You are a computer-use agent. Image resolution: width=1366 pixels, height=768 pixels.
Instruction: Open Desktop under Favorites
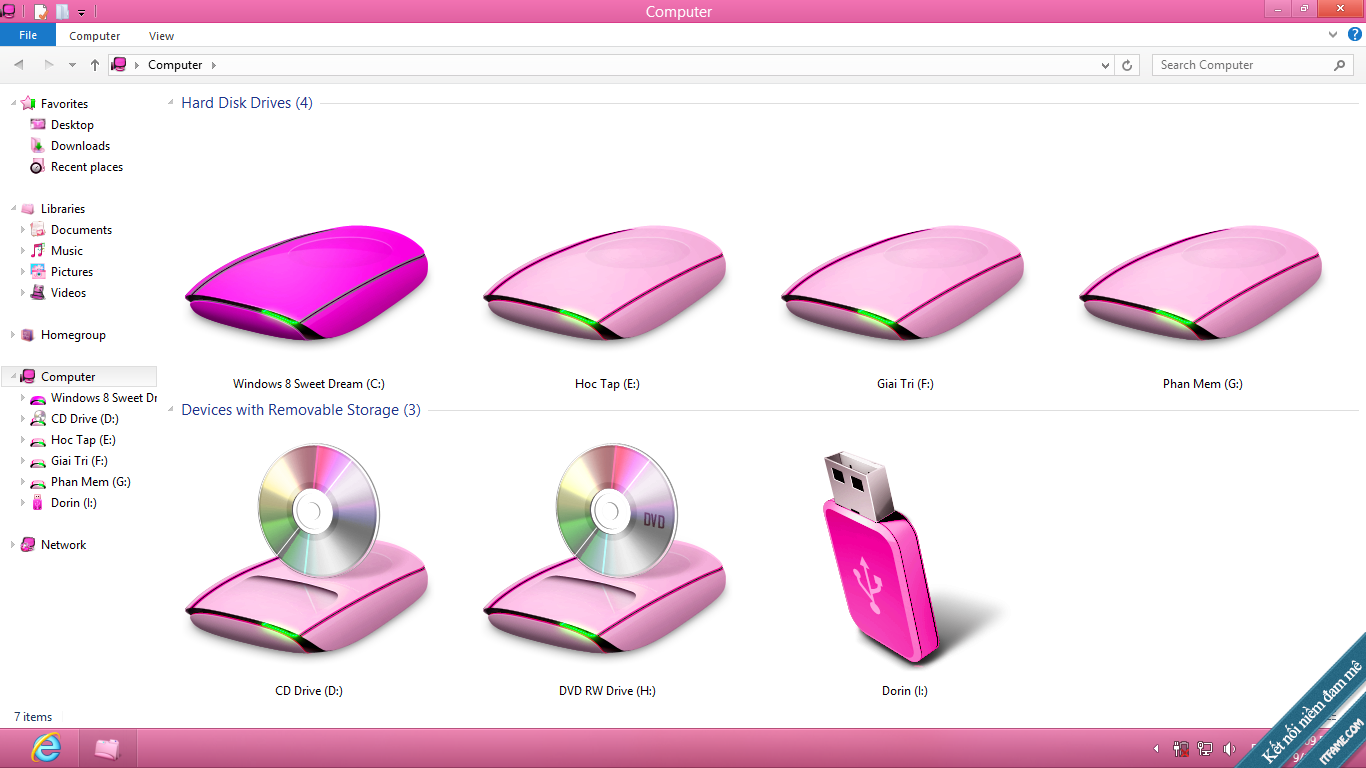tap(72, 125)
